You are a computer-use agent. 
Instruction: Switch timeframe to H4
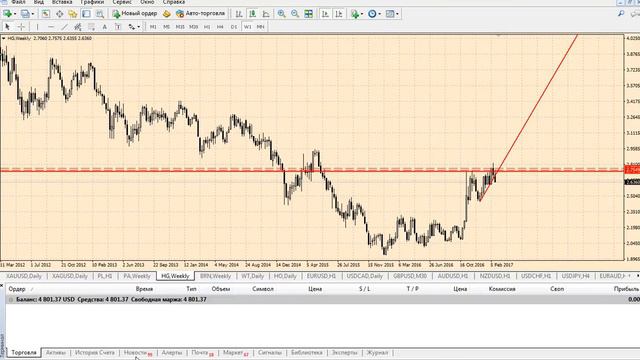click(x=220, y=27)
